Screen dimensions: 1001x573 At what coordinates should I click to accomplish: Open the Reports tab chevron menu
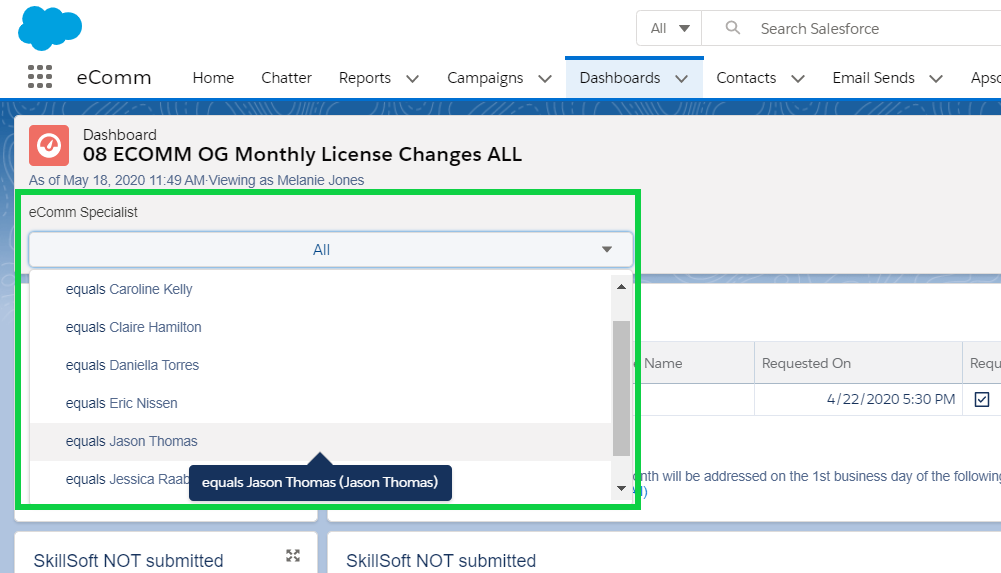point(413,78)
